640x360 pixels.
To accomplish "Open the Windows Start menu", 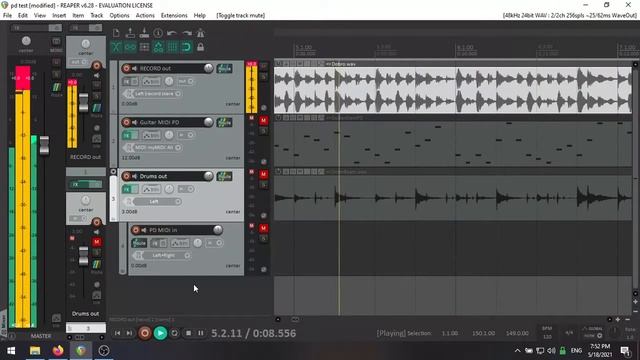I will point(11,351).
